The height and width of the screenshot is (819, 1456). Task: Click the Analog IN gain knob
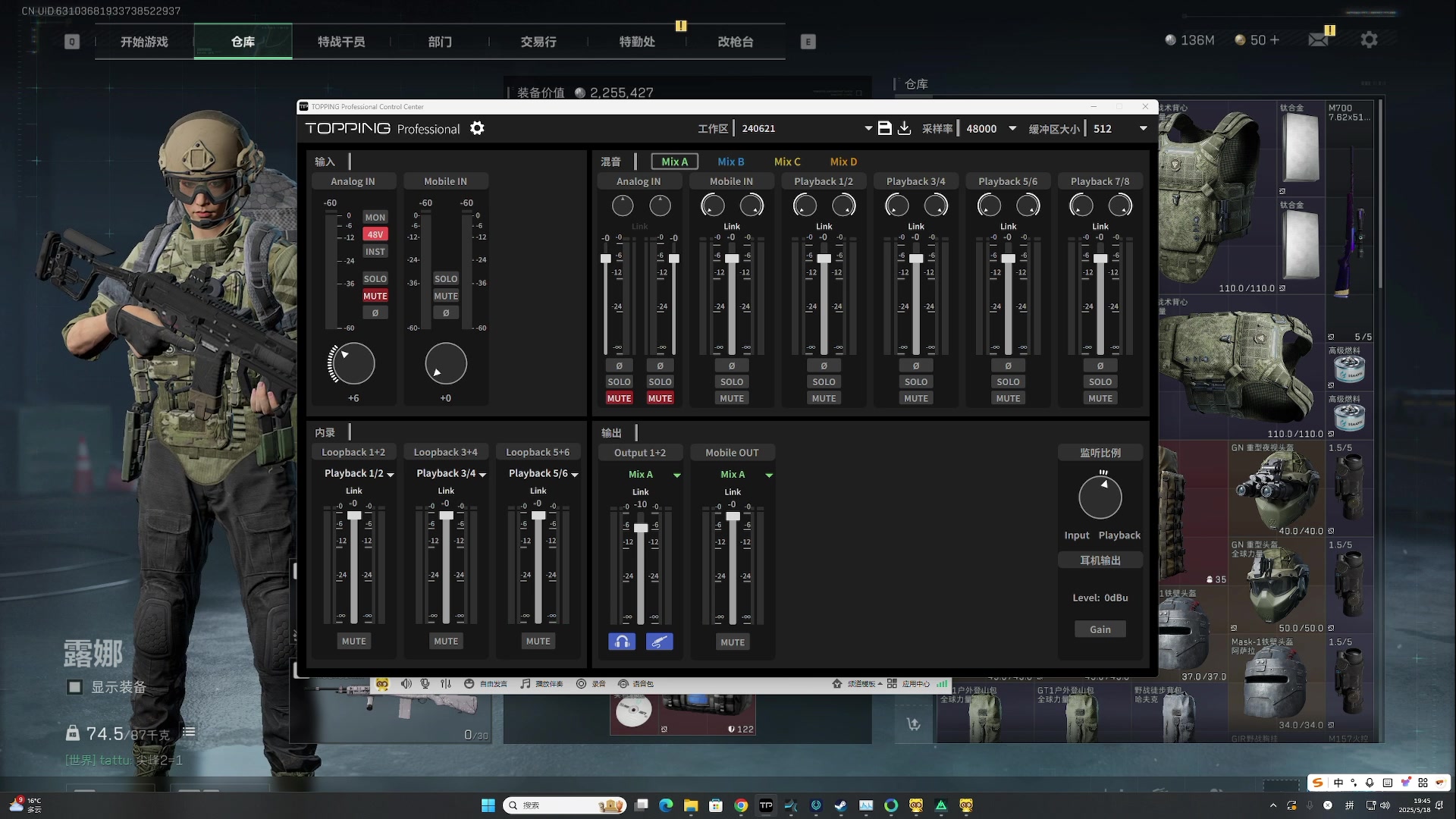pos(353,363)
